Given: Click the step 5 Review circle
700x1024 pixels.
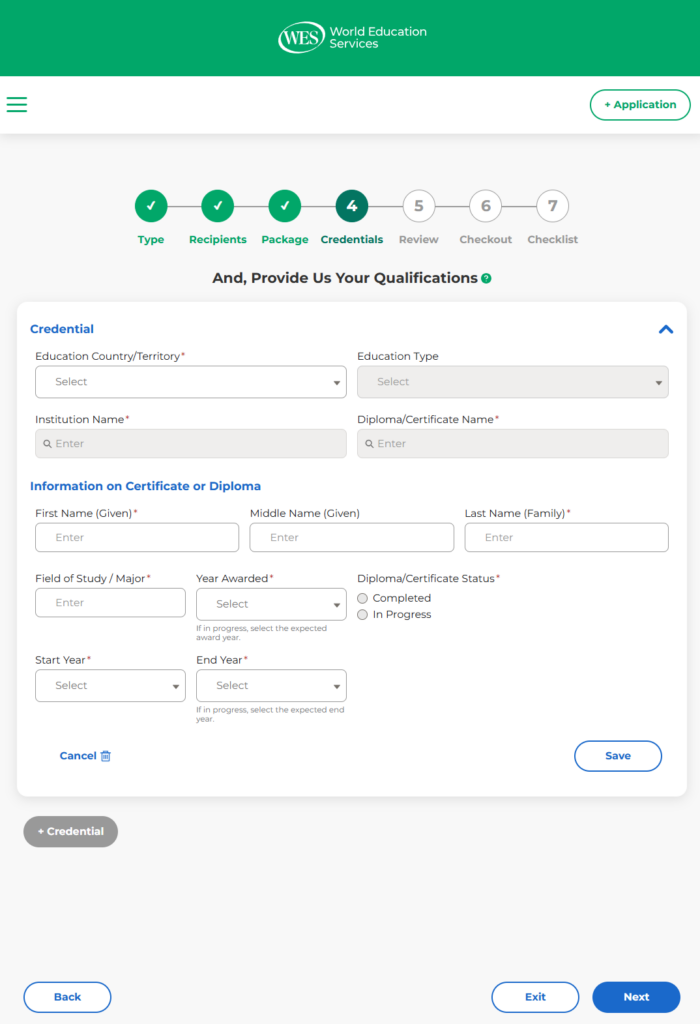Looking at the screenshot, I should [419, 206].
